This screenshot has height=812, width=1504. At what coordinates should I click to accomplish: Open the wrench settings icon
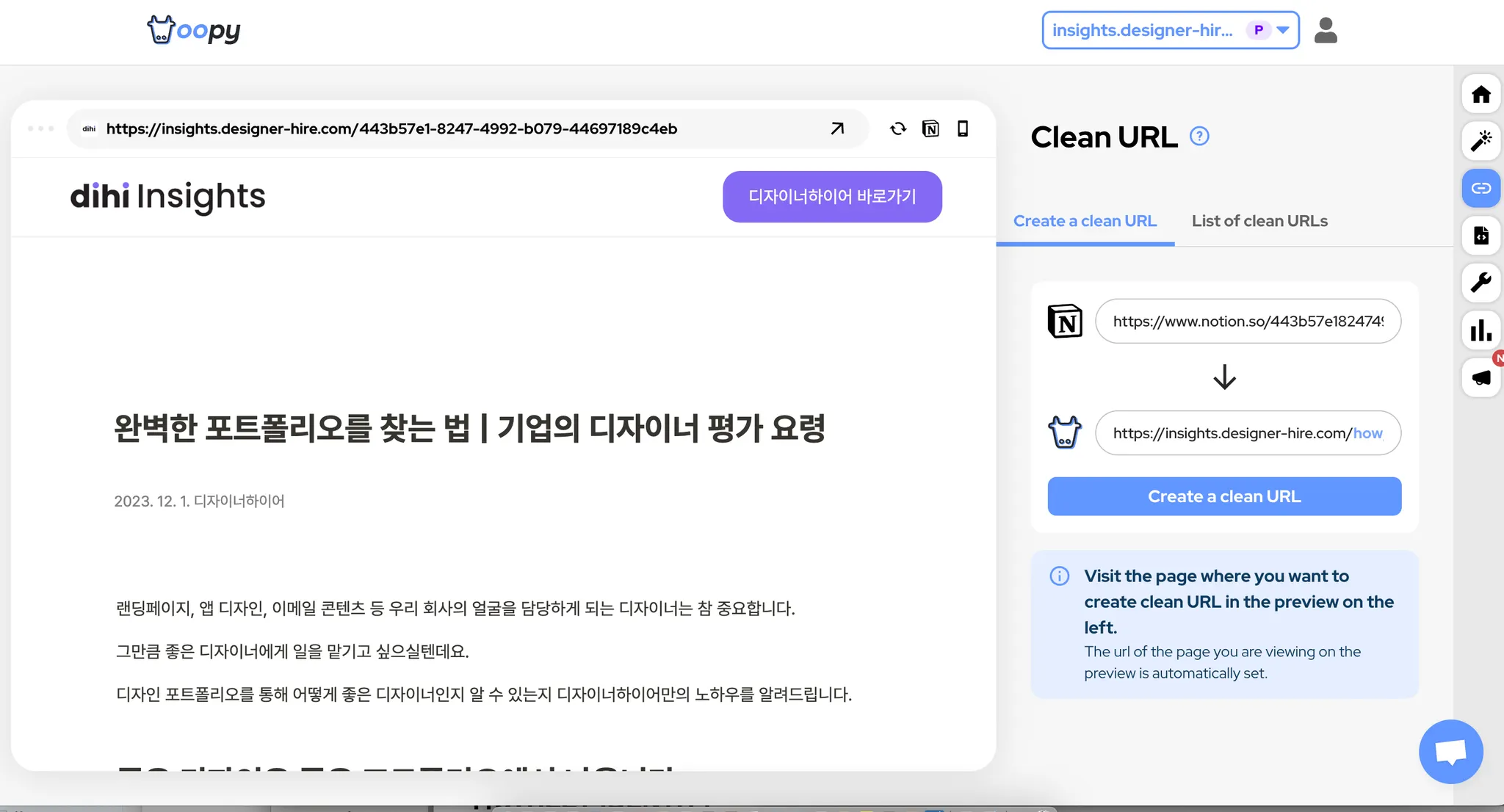click(x=1480, y=283)
